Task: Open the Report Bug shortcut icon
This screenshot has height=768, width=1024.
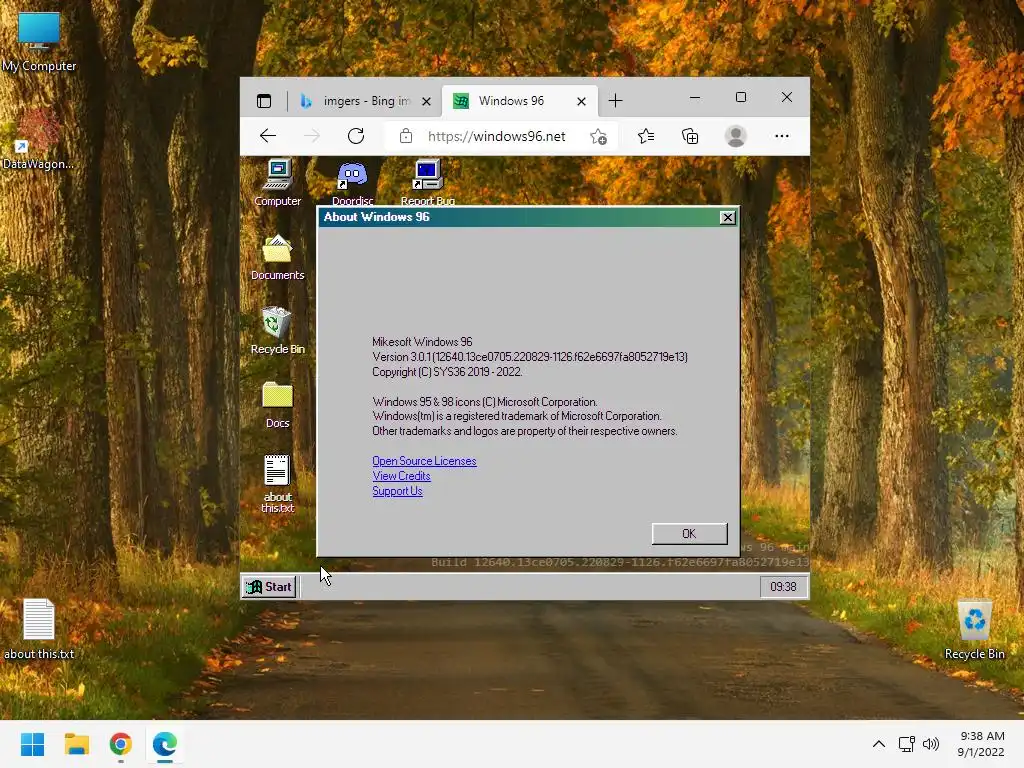Action: pos(427,182)
